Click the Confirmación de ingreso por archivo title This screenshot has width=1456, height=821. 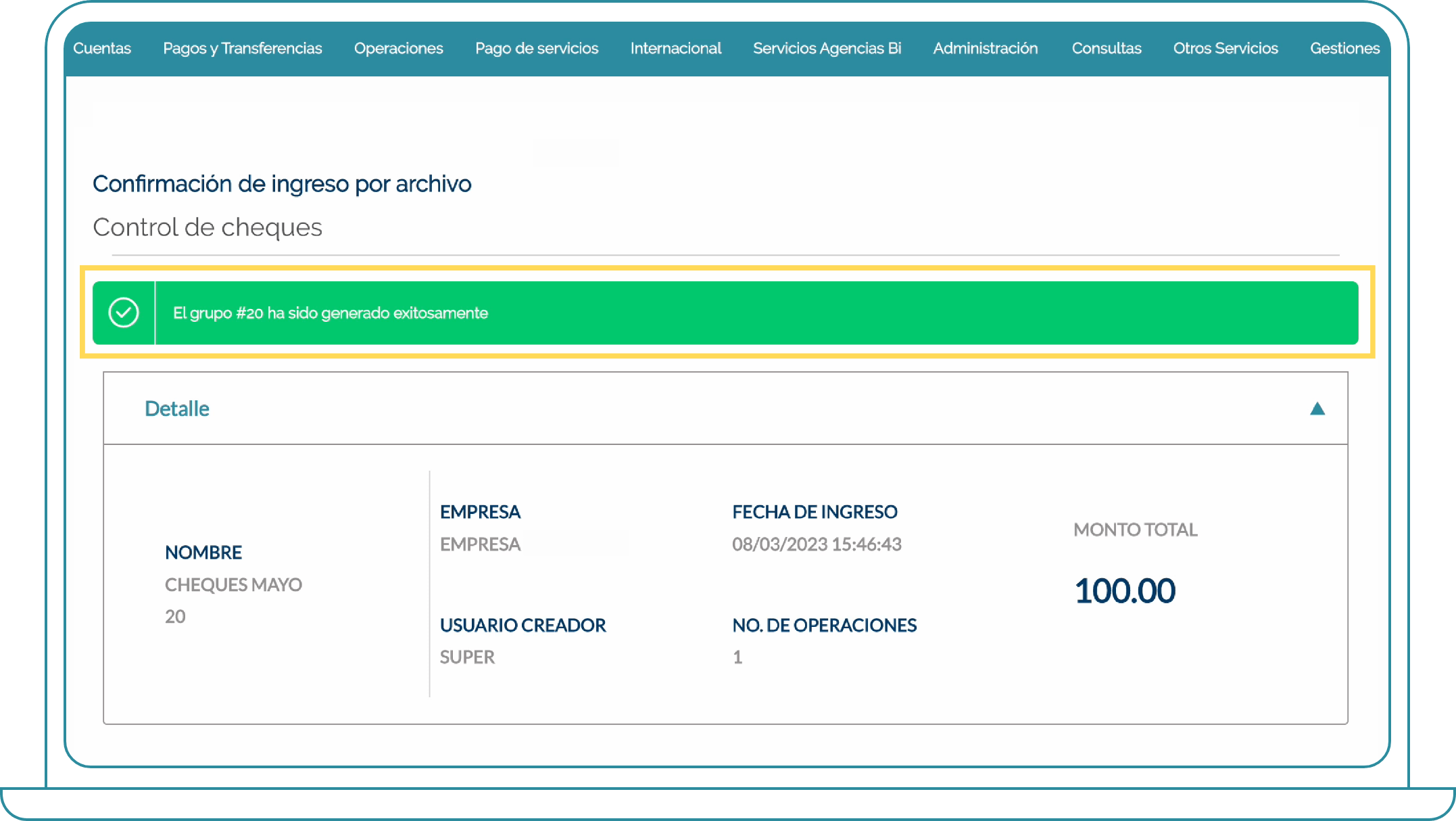[282, 183]
